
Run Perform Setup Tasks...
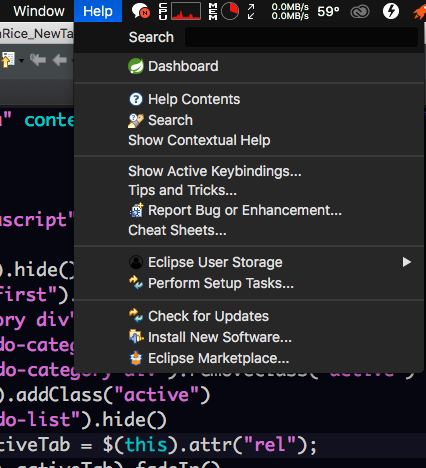pos(249,283)
